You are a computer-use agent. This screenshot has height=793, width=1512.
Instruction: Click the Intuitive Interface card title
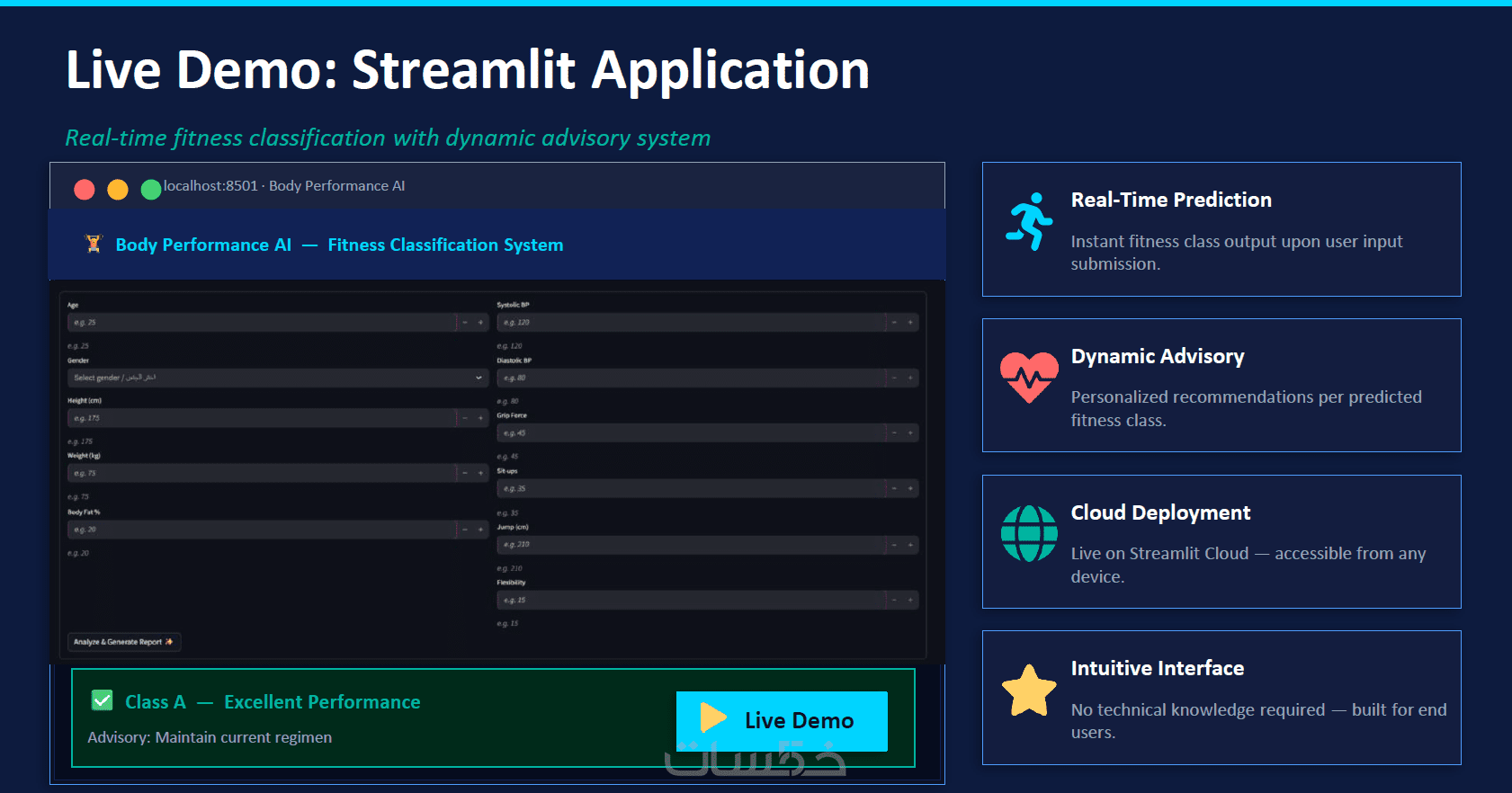point(1158,668)
